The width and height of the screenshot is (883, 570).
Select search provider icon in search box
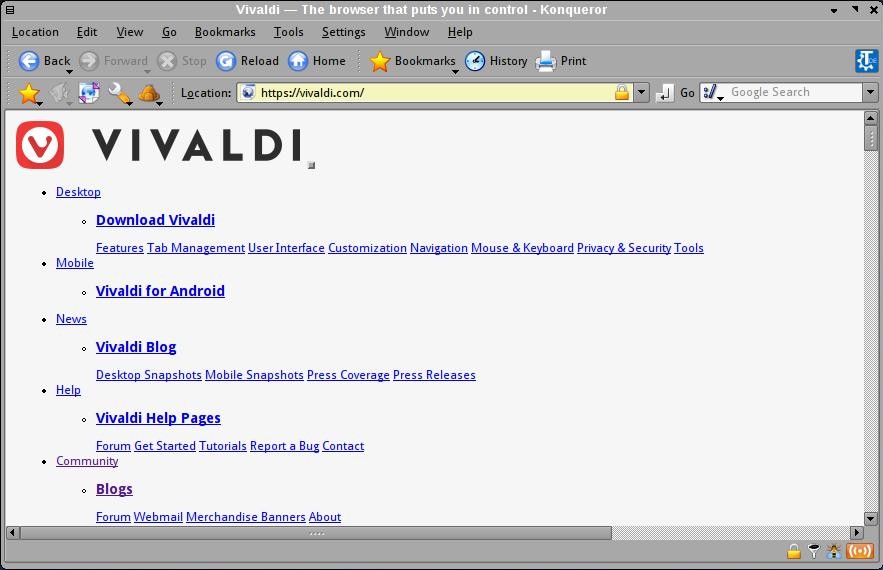coord(711,92)
